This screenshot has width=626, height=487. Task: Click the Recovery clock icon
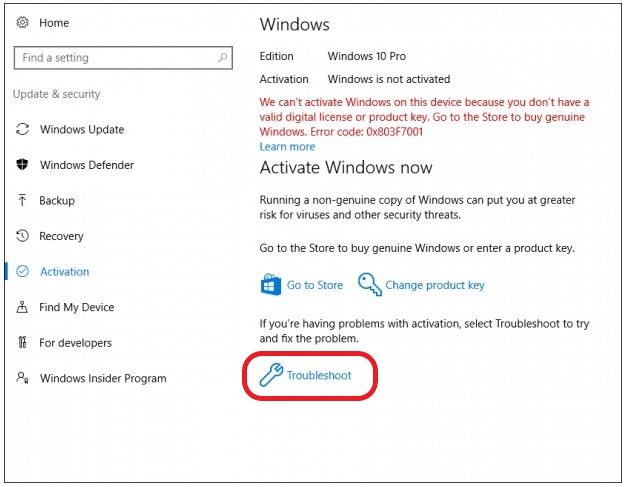(x=22, y=236)
